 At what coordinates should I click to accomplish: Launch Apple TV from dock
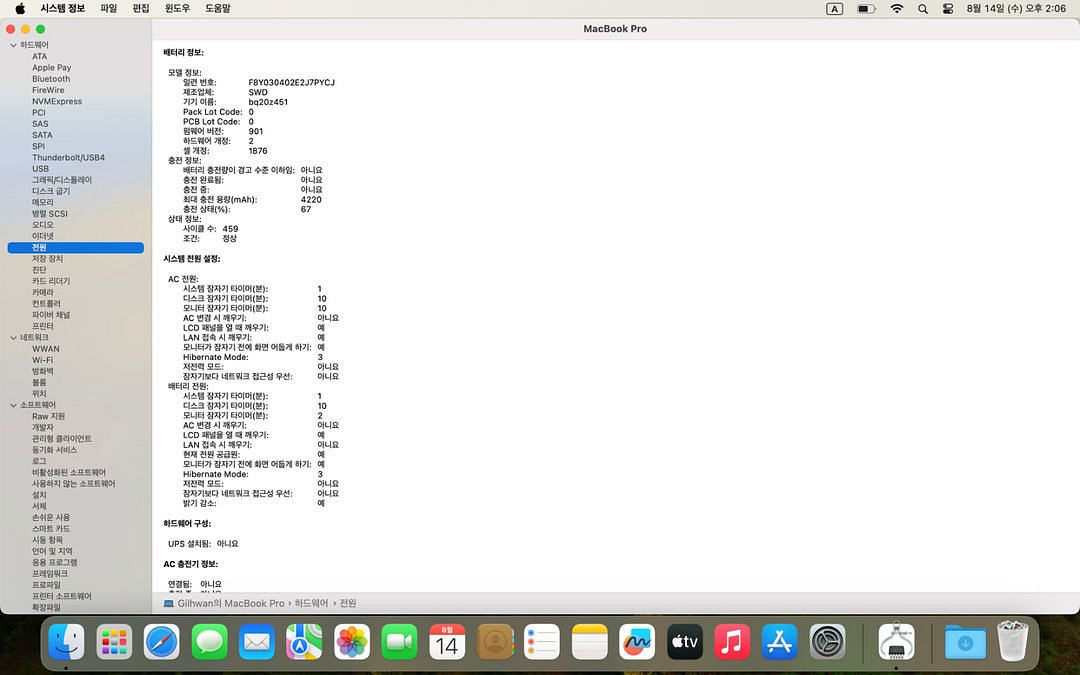point(685,643)
